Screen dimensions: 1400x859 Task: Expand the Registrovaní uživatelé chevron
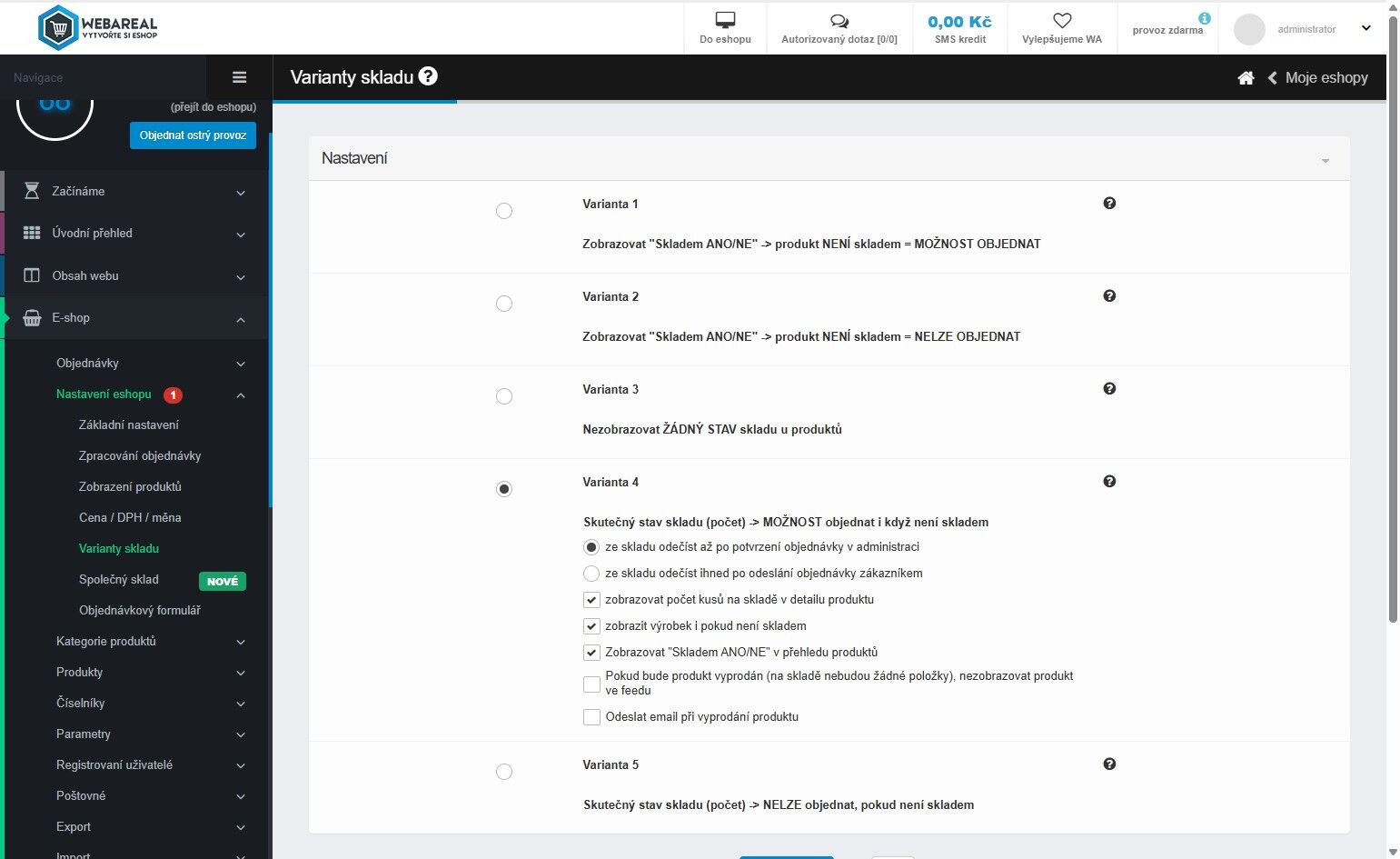pos(241,765)
